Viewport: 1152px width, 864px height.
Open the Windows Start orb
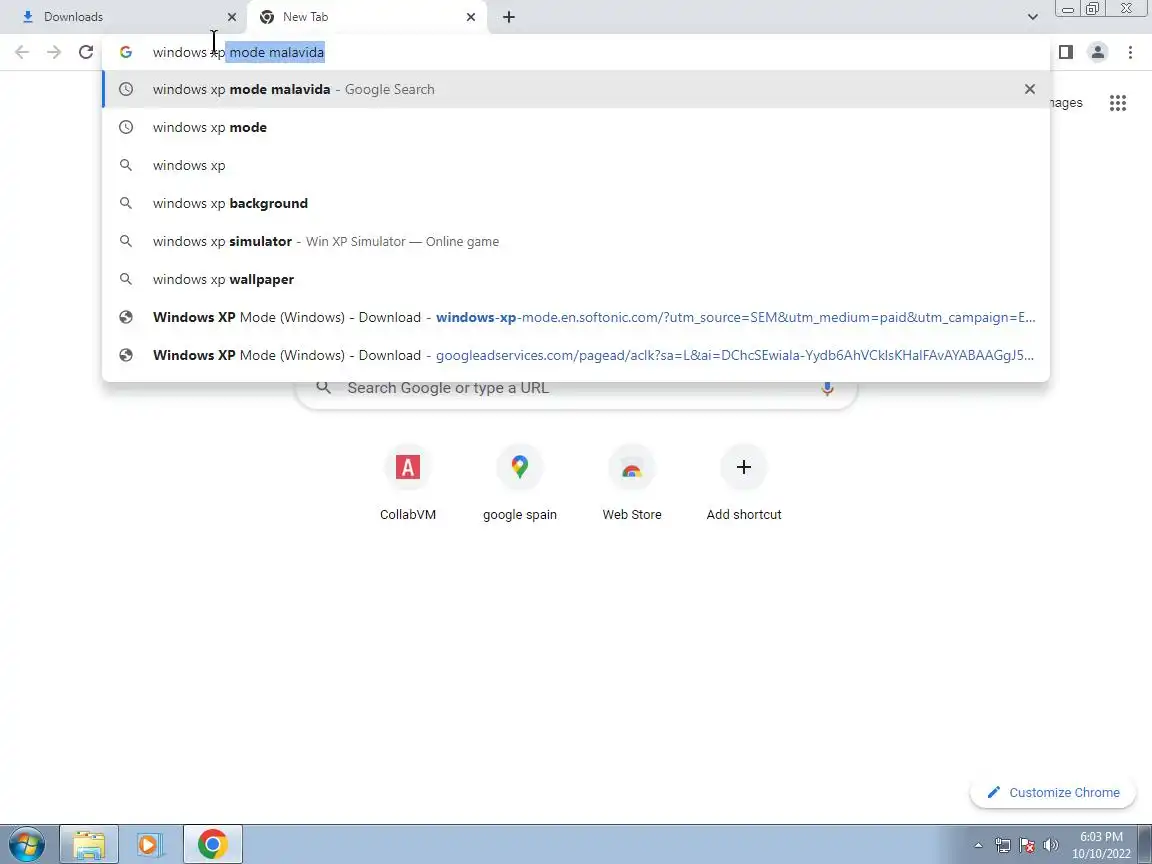pyautogui.click(x=27, y=844)
